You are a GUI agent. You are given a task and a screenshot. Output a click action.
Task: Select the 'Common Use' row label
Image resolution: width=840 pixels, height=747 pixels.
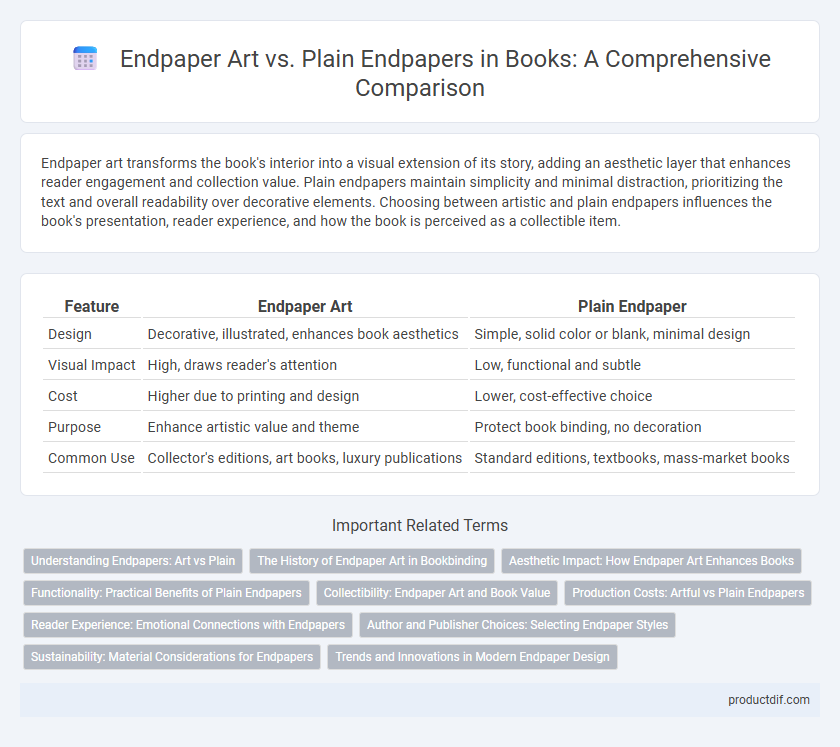coord(91,459)
